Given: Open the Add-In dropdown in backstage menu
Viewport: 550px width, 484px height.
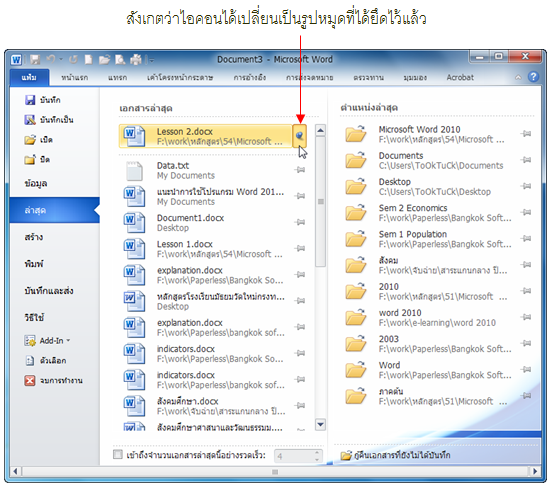Looking at the screenshot, I should point(47,341).
